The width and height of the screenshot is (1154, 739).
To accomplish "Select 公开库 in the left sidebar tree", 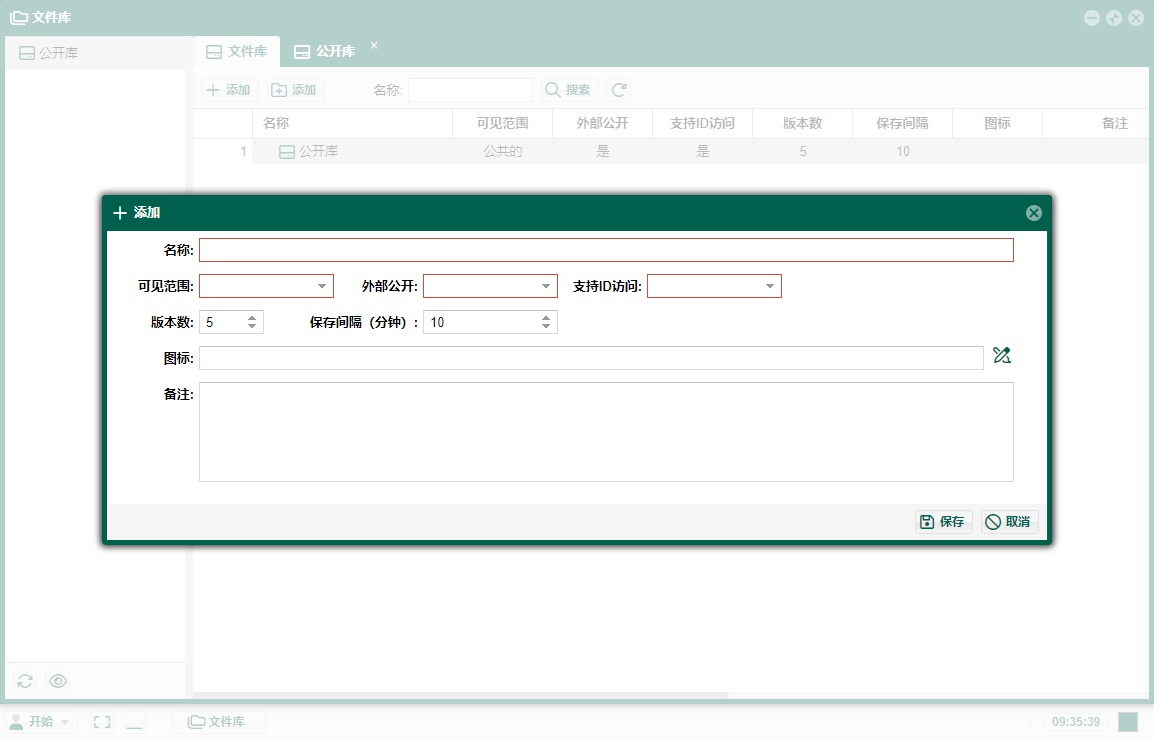I will (x=58, y=53).
